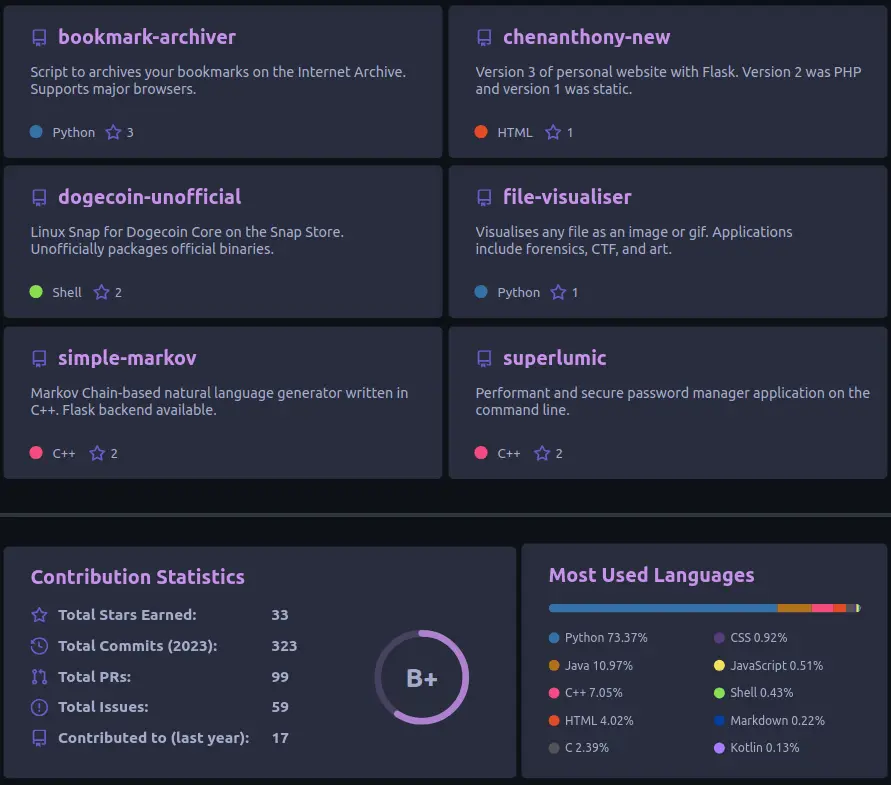Click the Python segment of language bar
891x785 pixels.
click(662, 608)
